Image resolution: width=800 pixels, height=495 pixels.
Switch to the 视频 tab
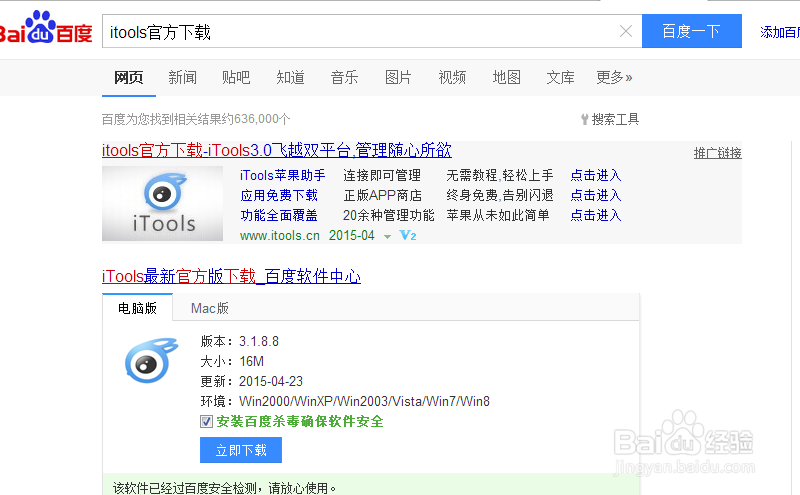452,78
